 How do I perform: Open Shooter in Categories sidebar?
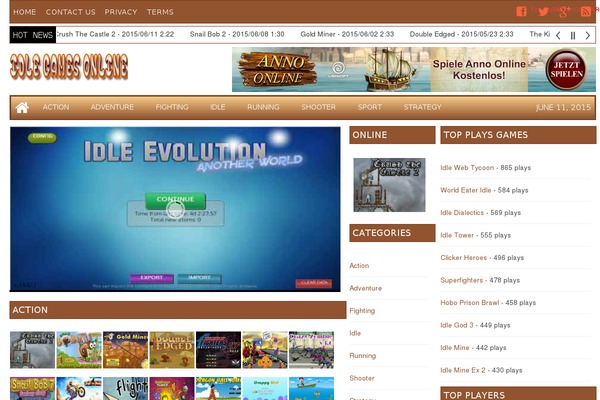coord(362,378)
